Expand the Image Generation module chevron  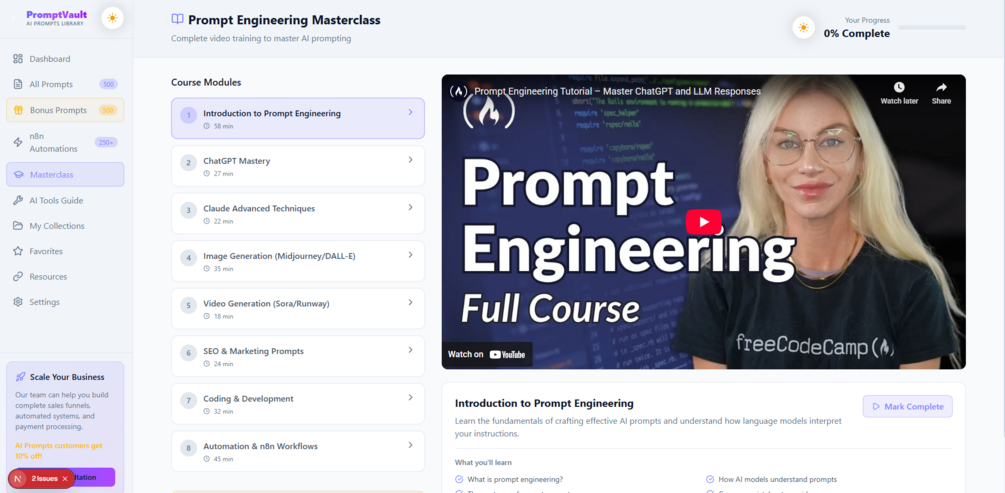pyautogui.click(x=410, y=255)
